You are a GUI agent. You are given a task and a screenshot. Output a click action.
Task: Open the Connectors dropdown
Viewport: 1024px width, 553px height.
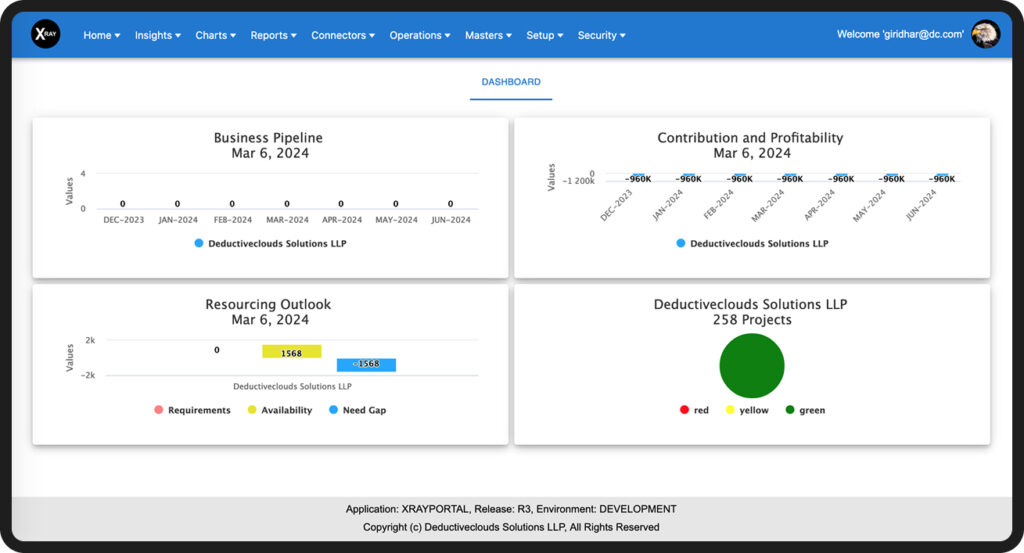click(343, 35)
